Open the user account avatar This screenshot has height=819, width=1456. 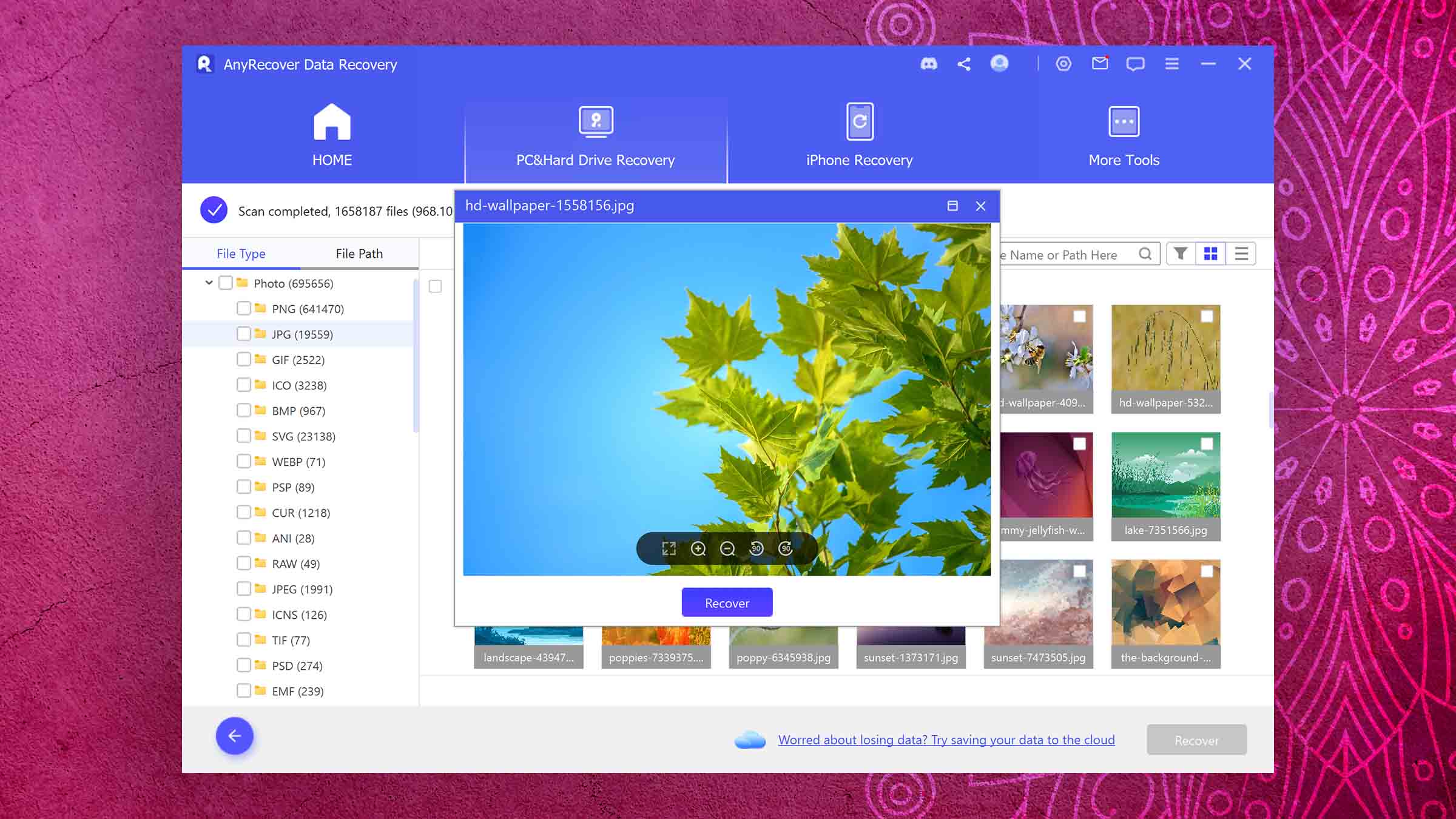(x=999, y=63)
